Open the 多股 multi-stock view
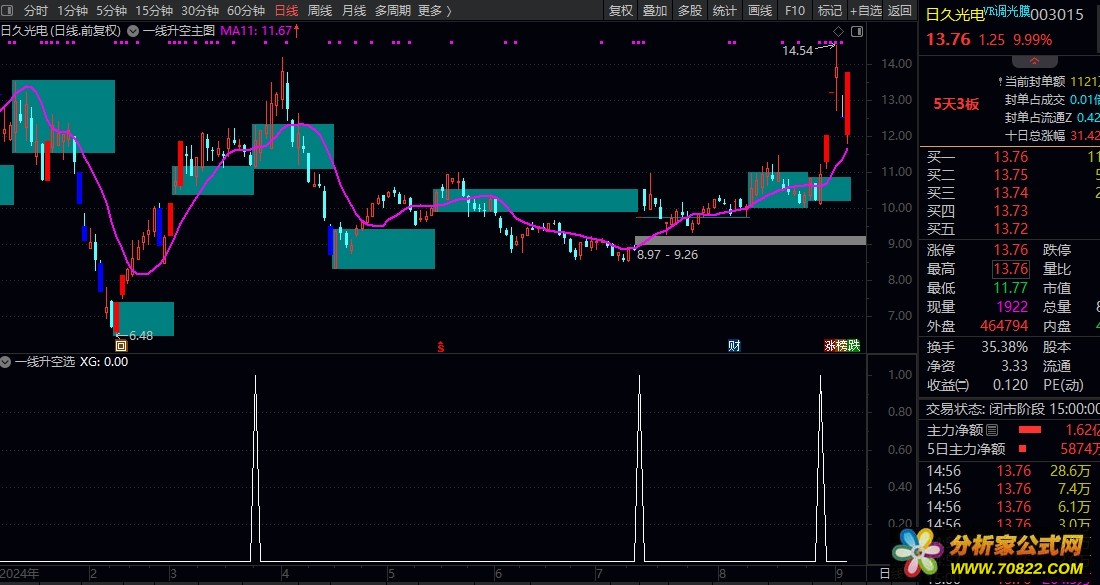 [690, 11]
